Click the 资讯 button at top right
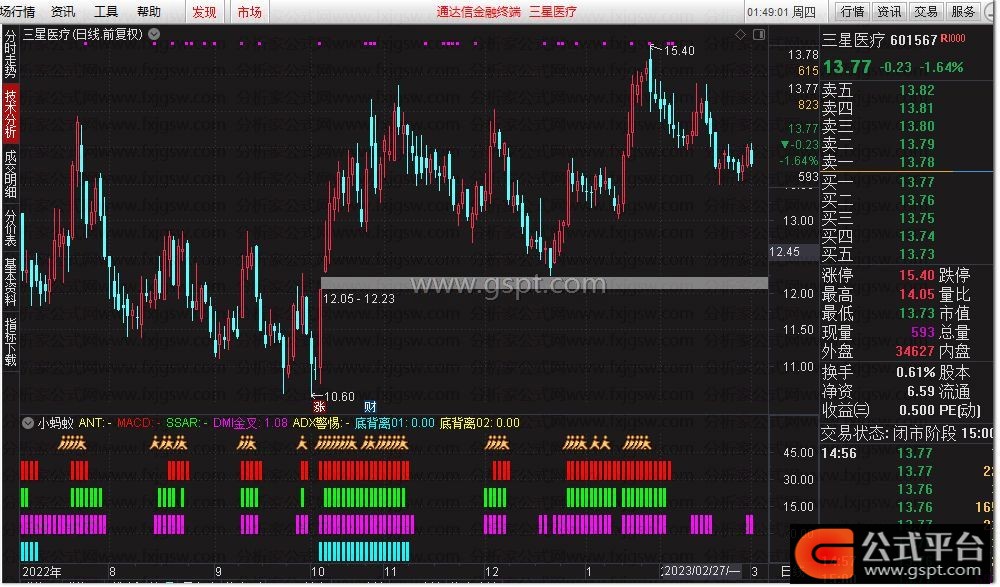The height and width of the screenshot is (587, 1000). [x=889, y=11]
